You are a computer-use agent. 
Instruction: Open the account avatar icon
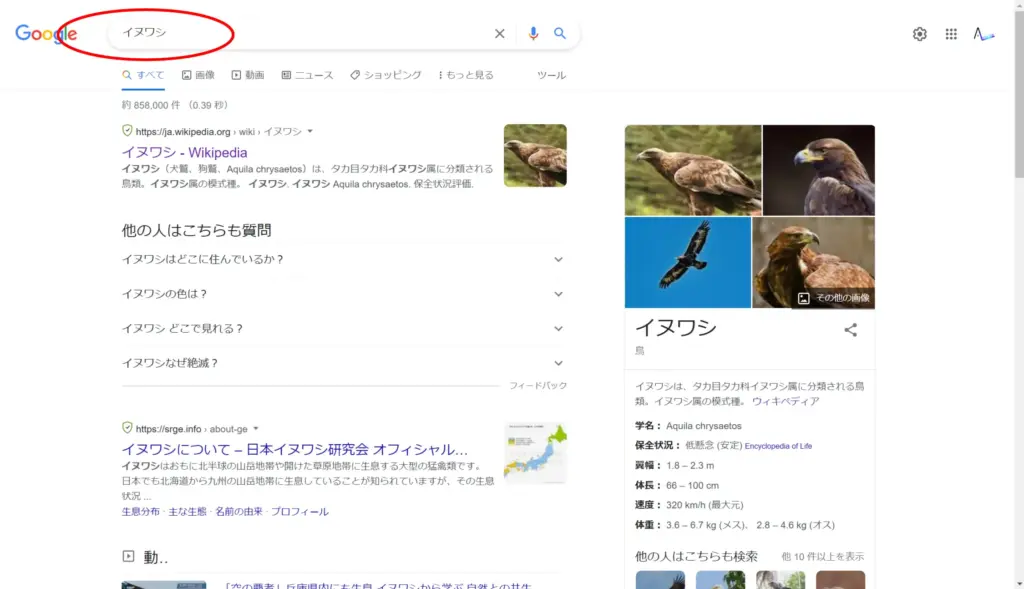[x=984, y=34]
